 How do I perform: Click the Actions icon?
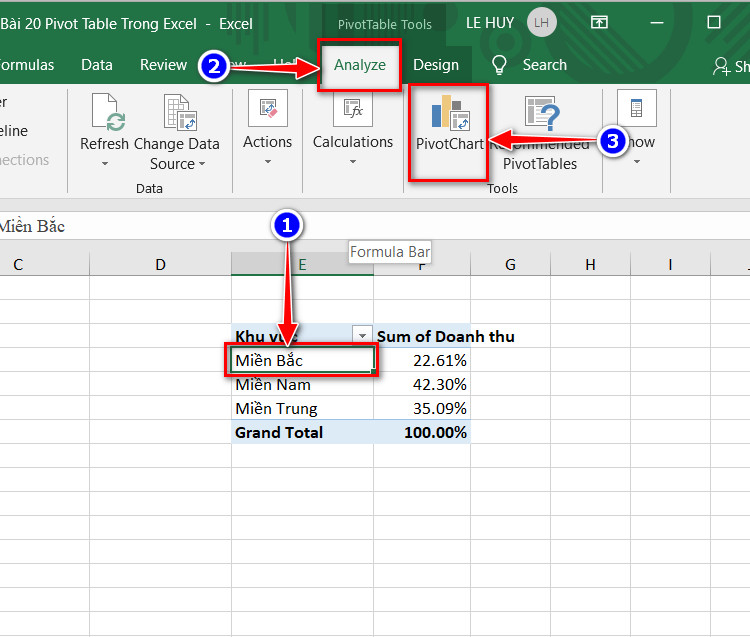[x=268, y=108]
